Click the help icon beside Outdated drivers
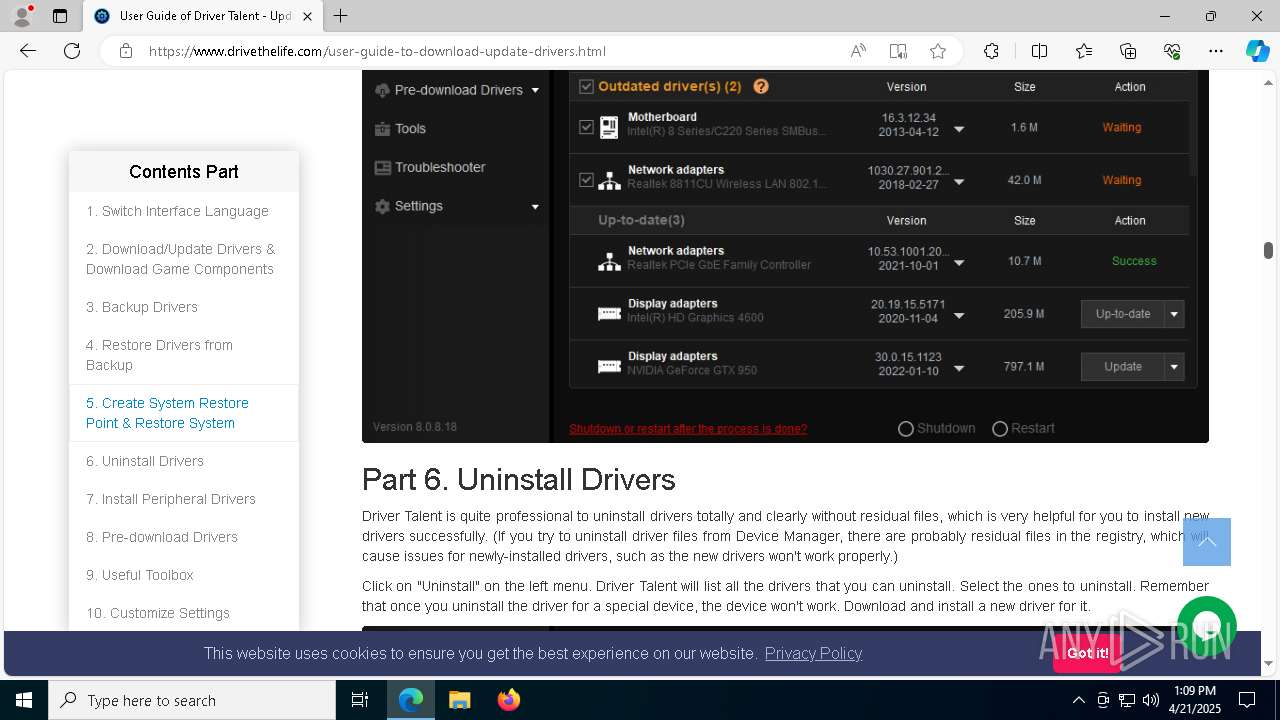1280x720 pixels. point(761,86)
